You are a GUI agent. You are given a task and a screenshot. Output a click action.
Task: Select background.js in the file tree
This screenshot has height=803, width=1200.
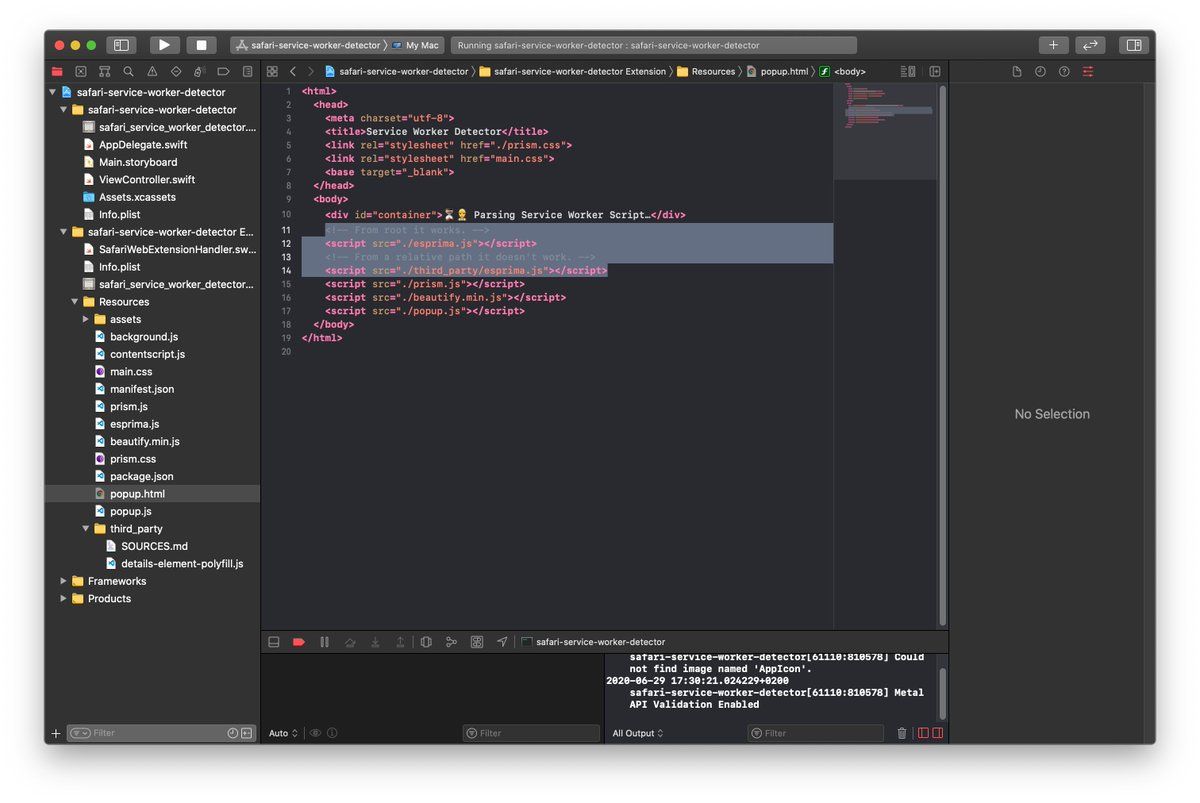[x=144, y=337]
